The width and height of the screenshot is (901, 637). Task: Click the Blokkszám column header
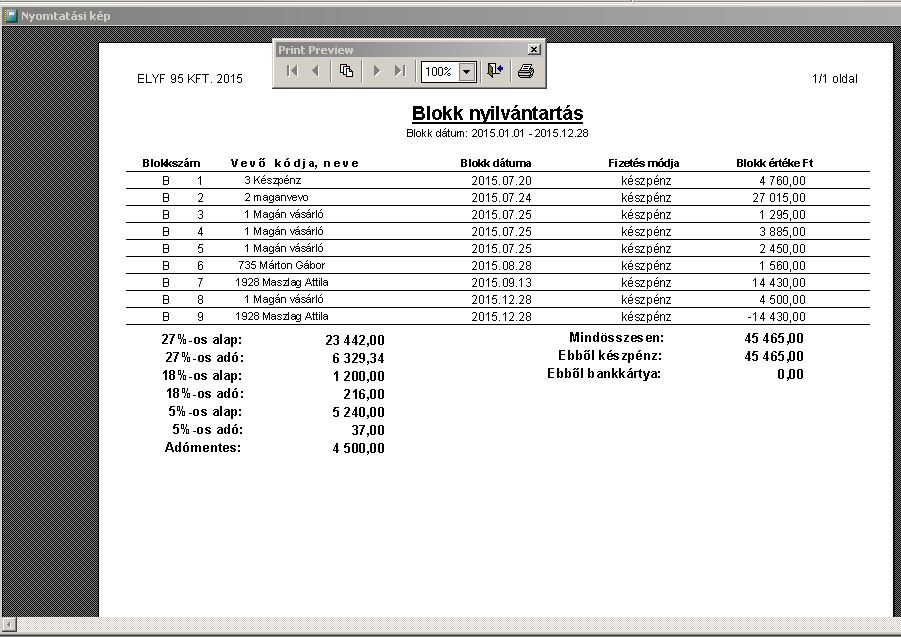click(171, 163)
